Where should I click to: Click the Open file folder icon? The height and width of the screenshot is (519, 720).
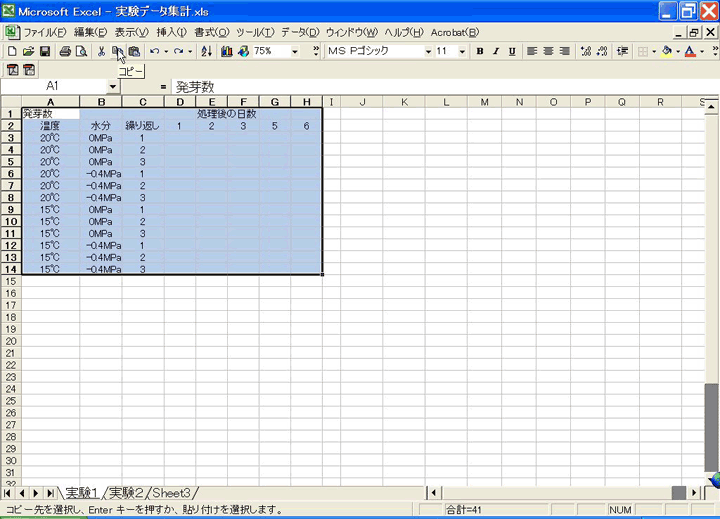click(28, 51)
